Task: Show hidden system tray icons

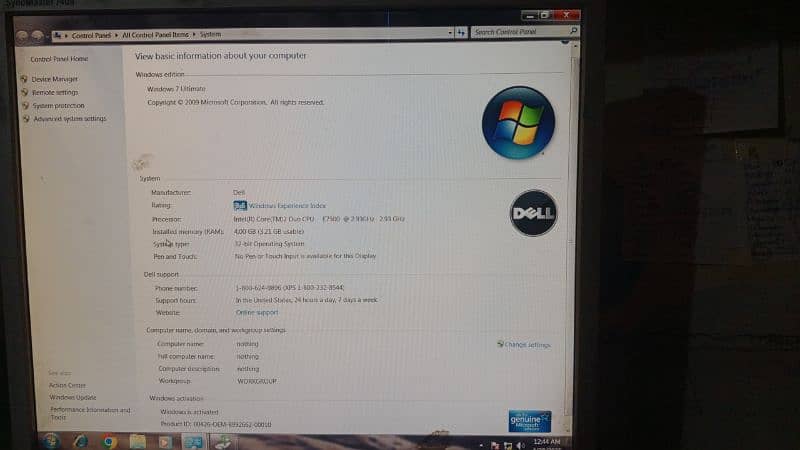Action: coord(481,445)
